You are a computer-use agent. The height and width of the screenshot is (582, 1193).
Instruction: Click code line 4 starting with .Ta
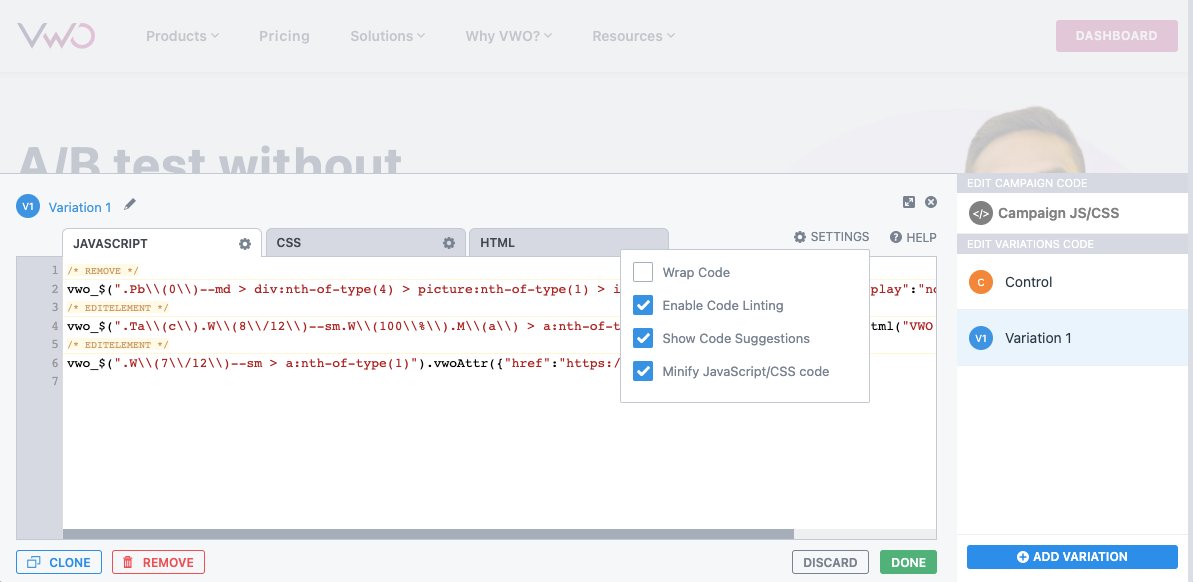343,326
